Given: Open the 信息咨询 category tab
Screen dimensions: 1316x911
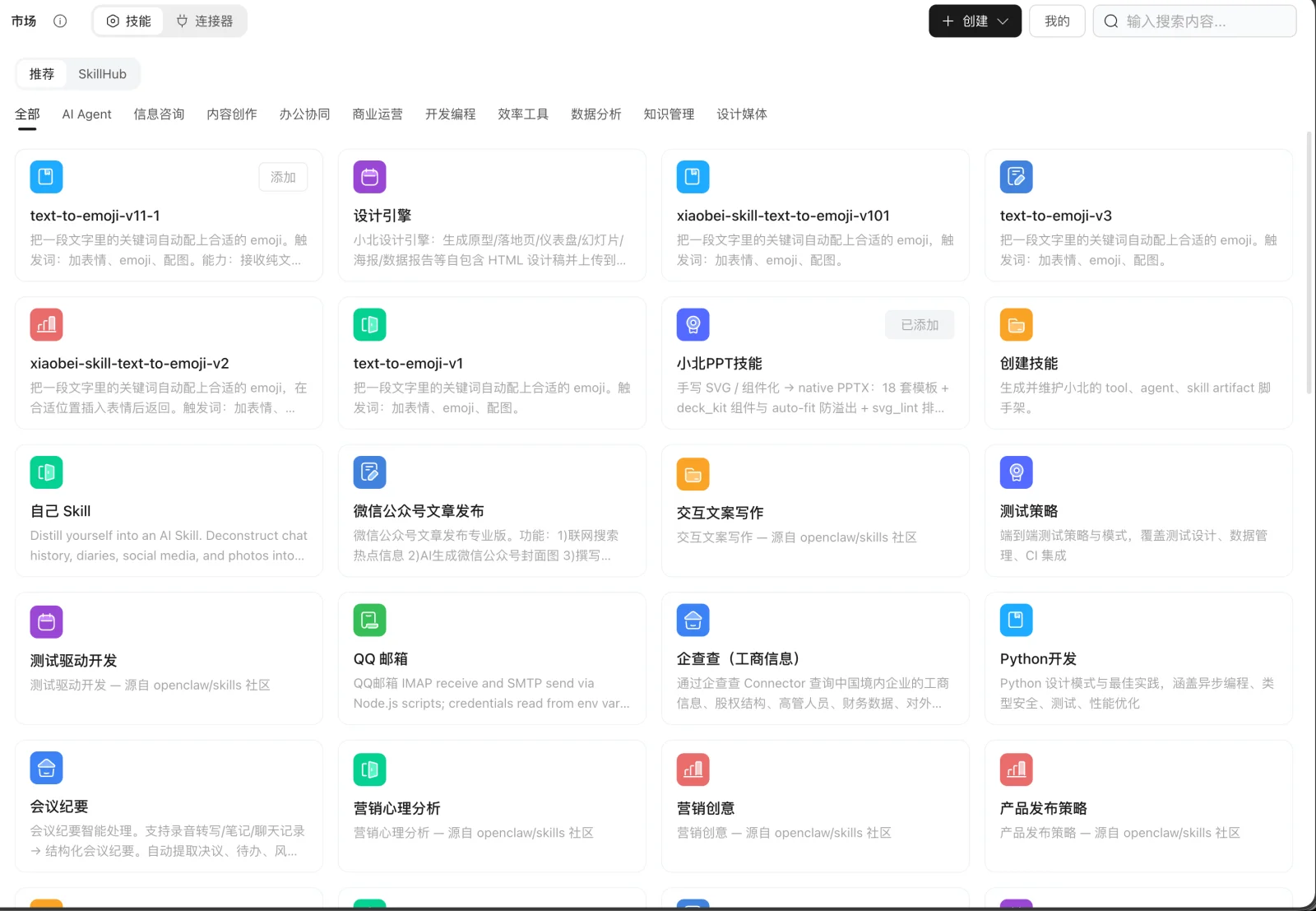Looking at the screenshot, I should pos(159,114).
